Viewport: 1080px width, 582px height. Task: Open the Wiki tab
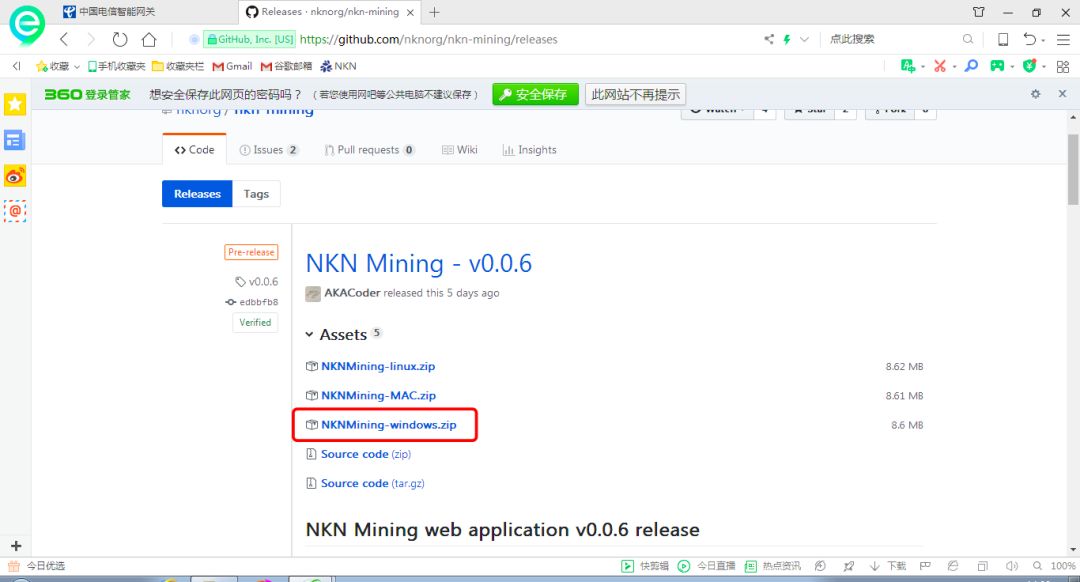459,149
